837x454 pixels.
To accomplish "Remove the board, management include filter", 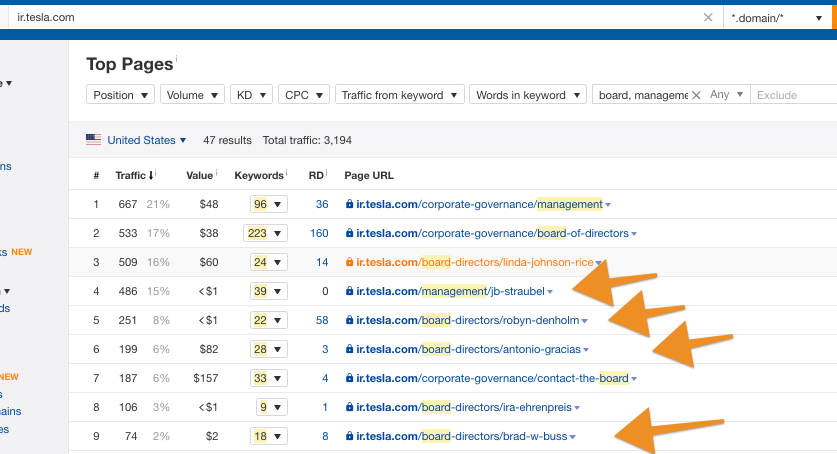I will click(x=696, y=95).
